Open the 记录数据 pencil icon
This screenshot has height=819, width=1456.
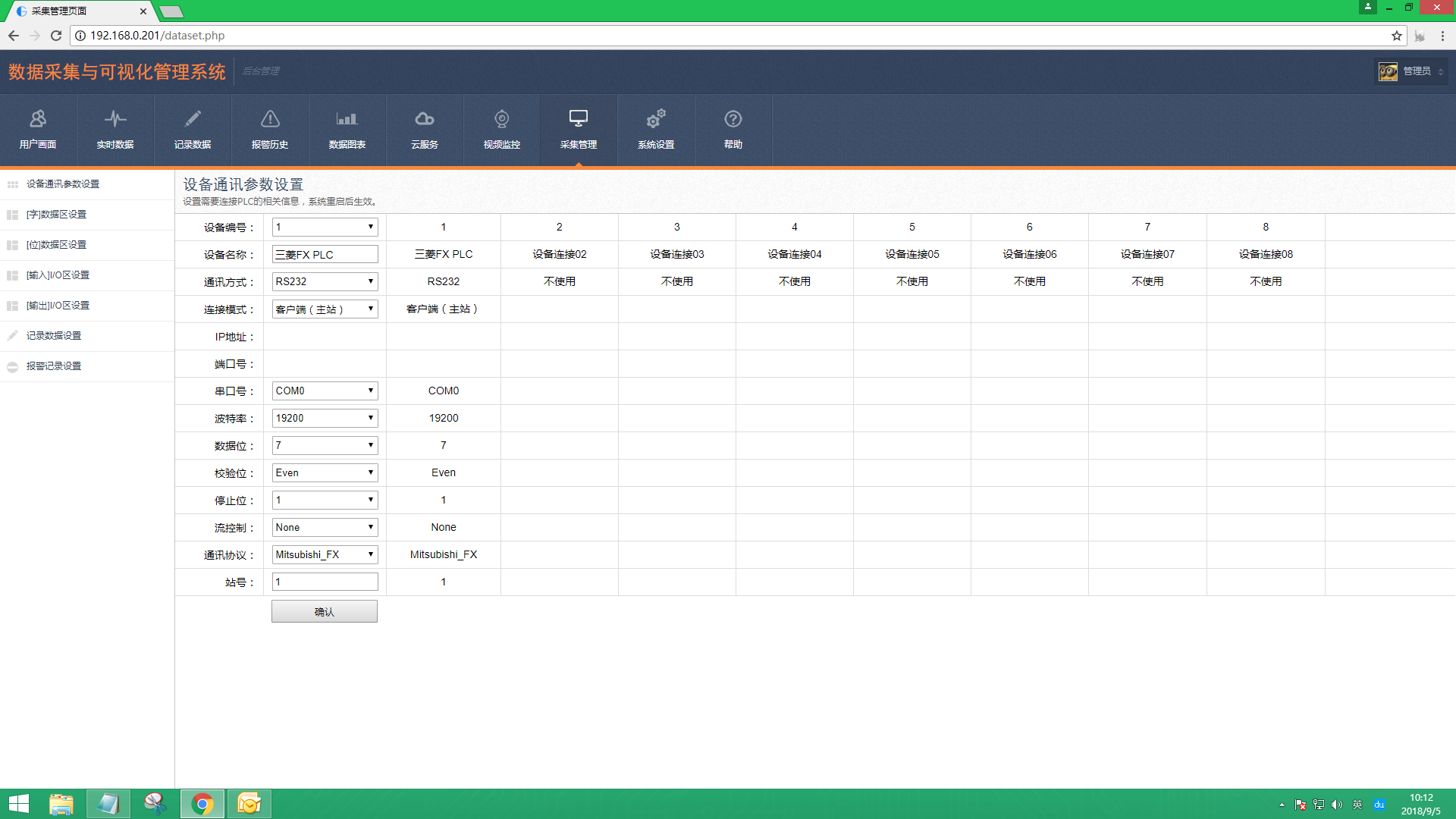pyautogui.click(x=193, y=119)
